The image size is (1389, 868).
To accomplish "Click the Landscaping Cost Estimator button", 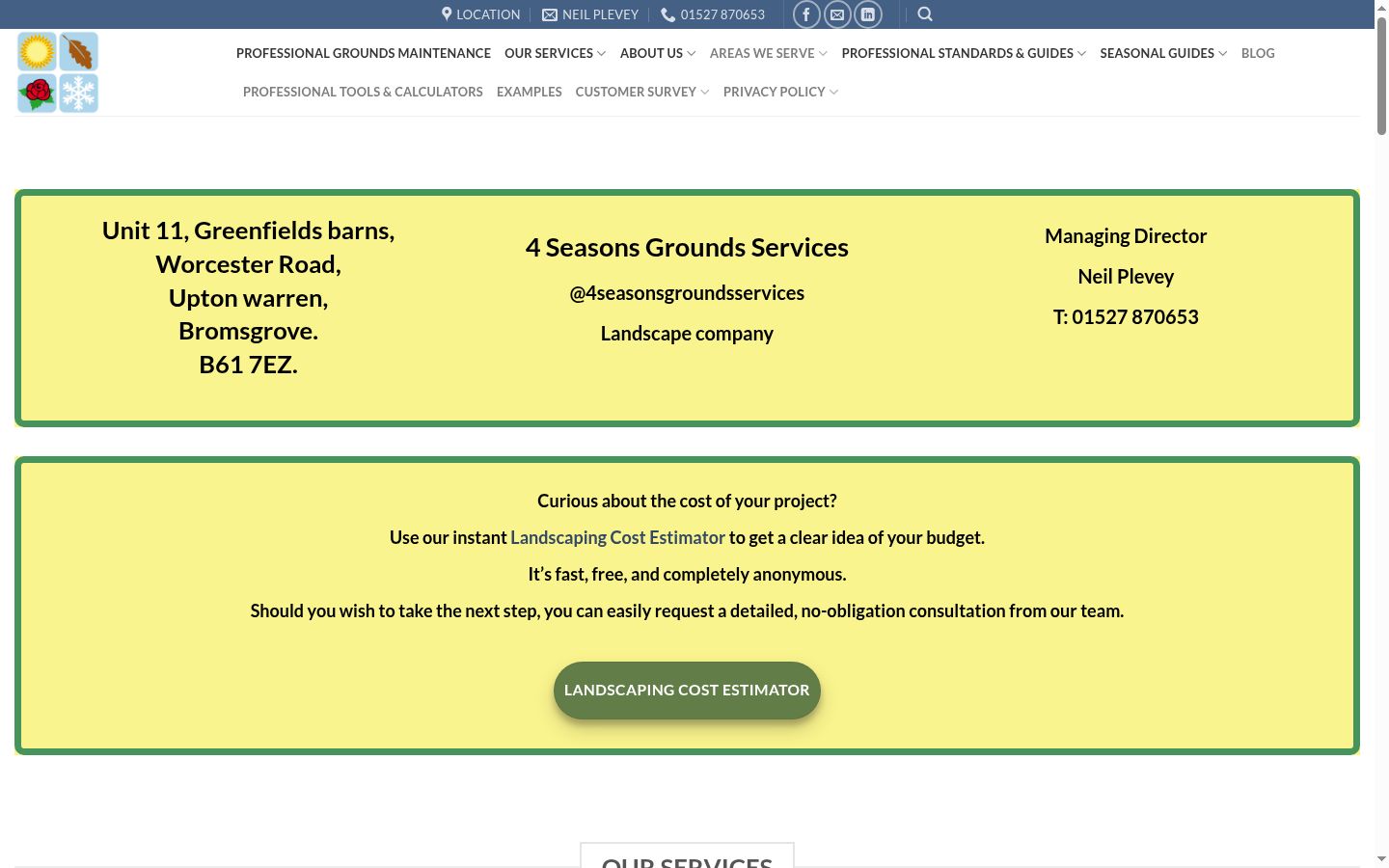I will pyautogui.click(x=687, y=691).
